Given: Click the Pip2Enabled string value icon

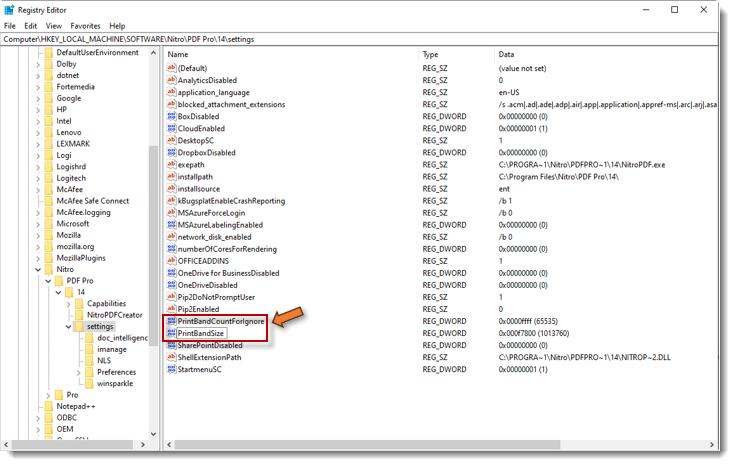Looking at the screenshot, I should point(172,309).
